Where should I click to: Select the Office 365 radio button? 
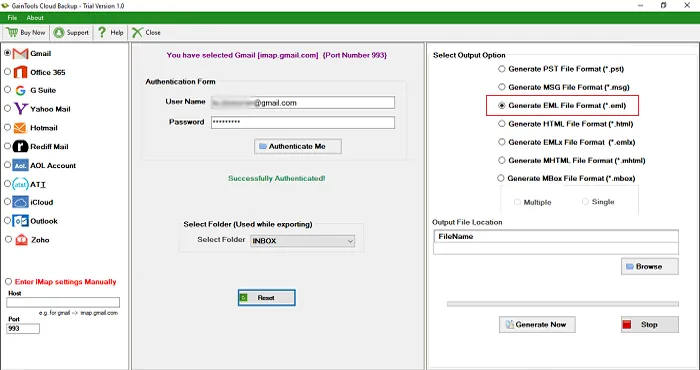pyautogui.click(x=8, y=71)
